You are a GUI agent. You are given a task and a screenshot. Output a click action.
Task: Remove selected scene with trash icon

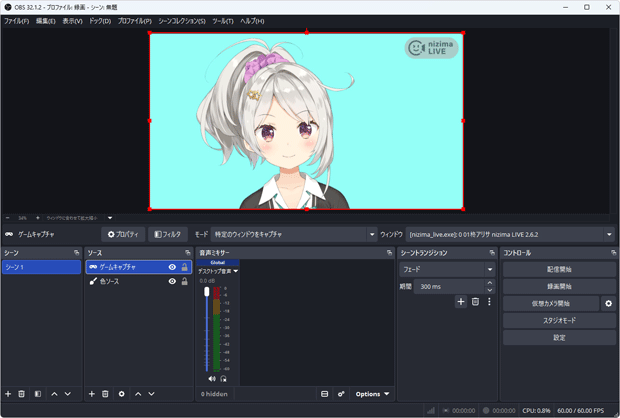click(x=21, y=394)
